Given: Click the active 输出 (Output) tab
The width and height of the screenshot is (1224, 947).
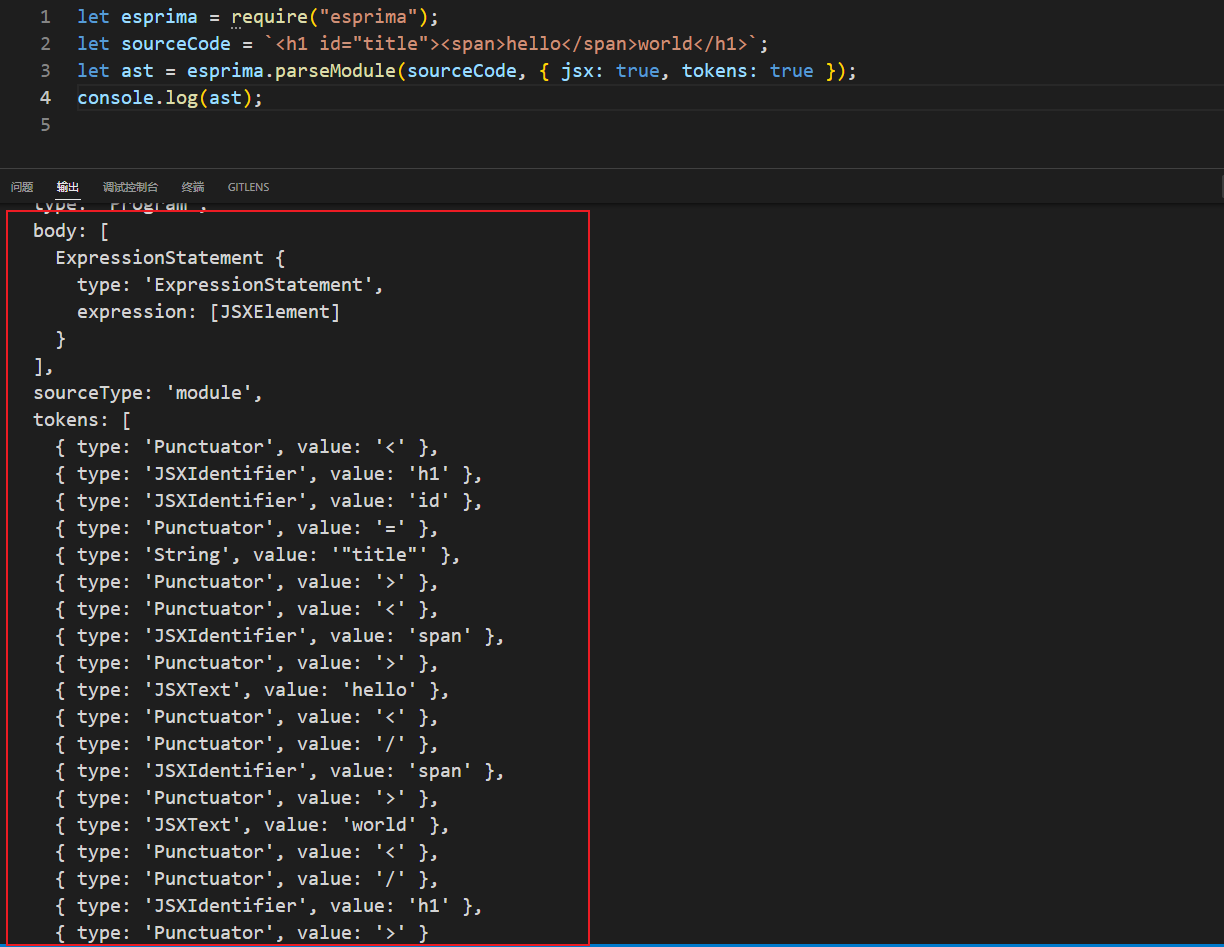Looking at the screenshot, I should click(67, 187).
